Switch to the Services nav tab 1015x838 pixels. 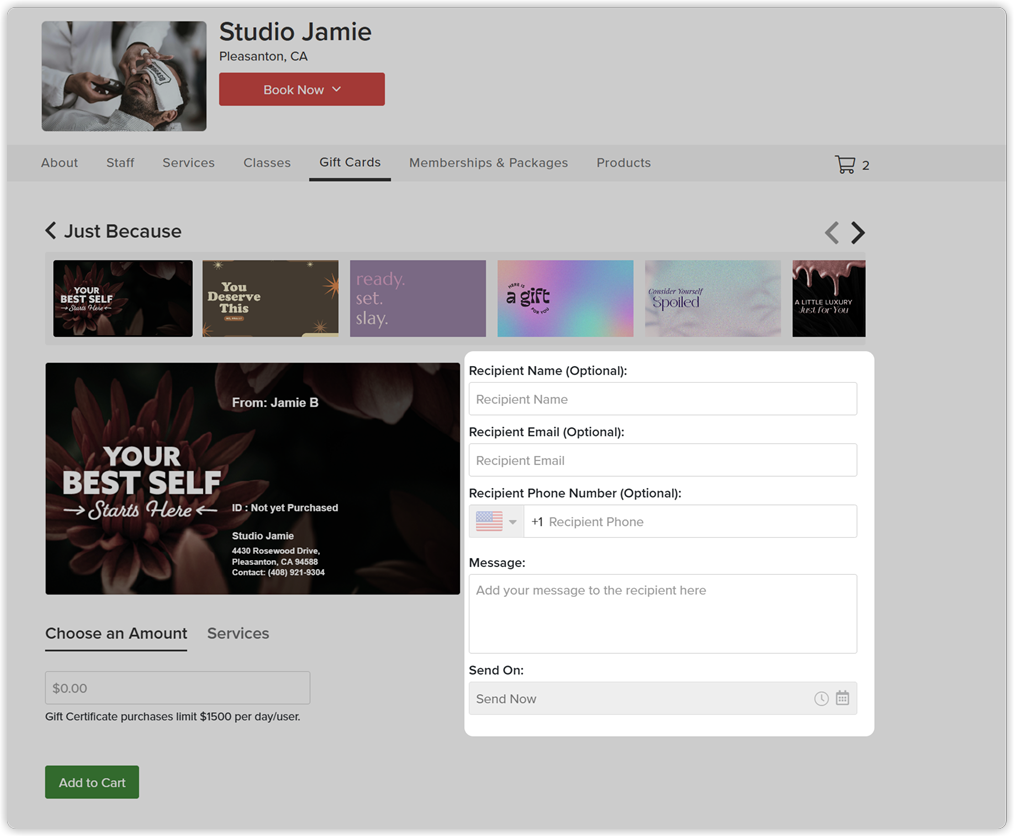[x=188, y=162]
